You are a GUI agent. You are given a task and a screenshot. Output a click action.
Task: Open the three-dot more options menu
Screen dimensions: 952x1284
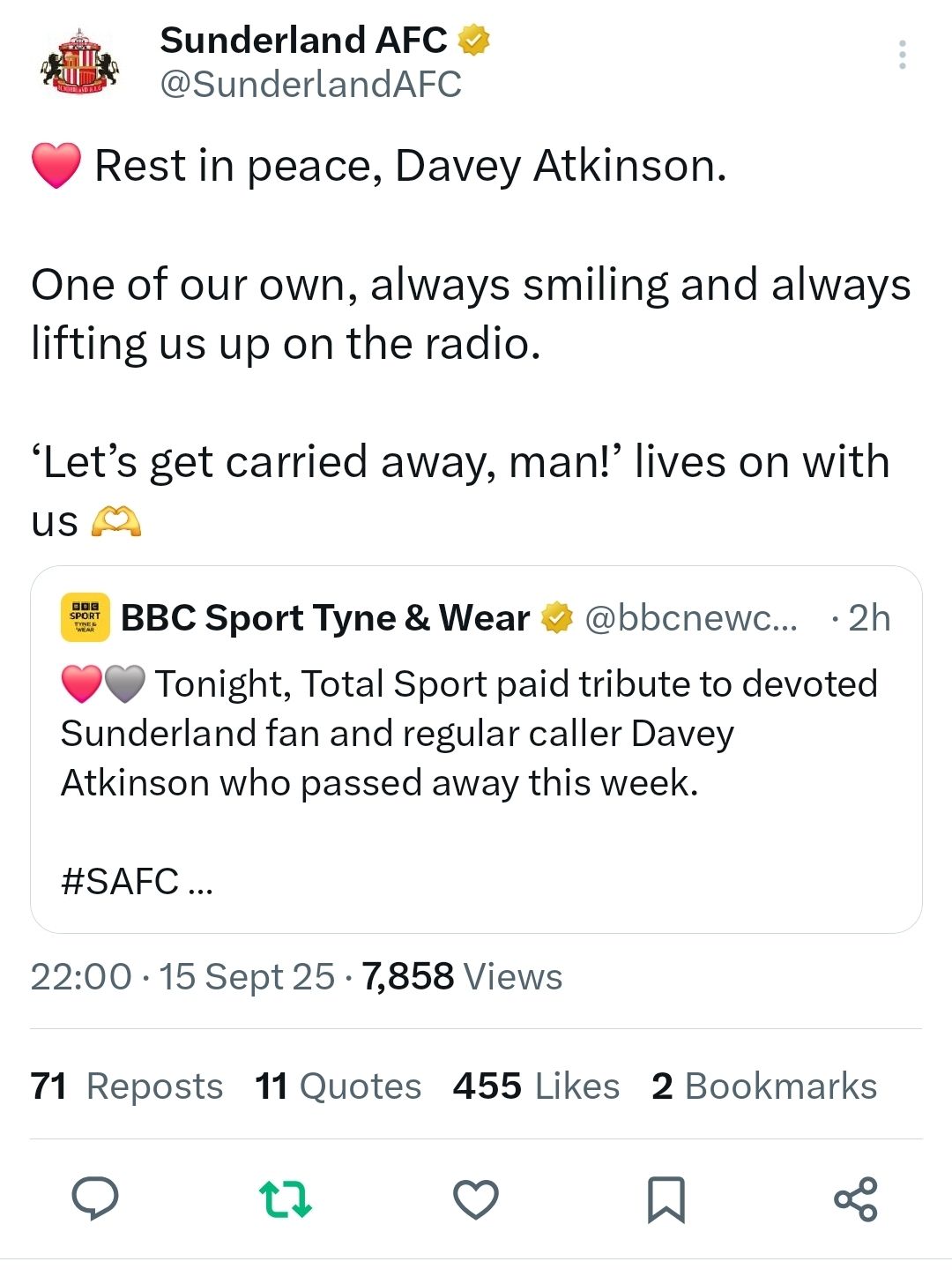click(902, 55)
